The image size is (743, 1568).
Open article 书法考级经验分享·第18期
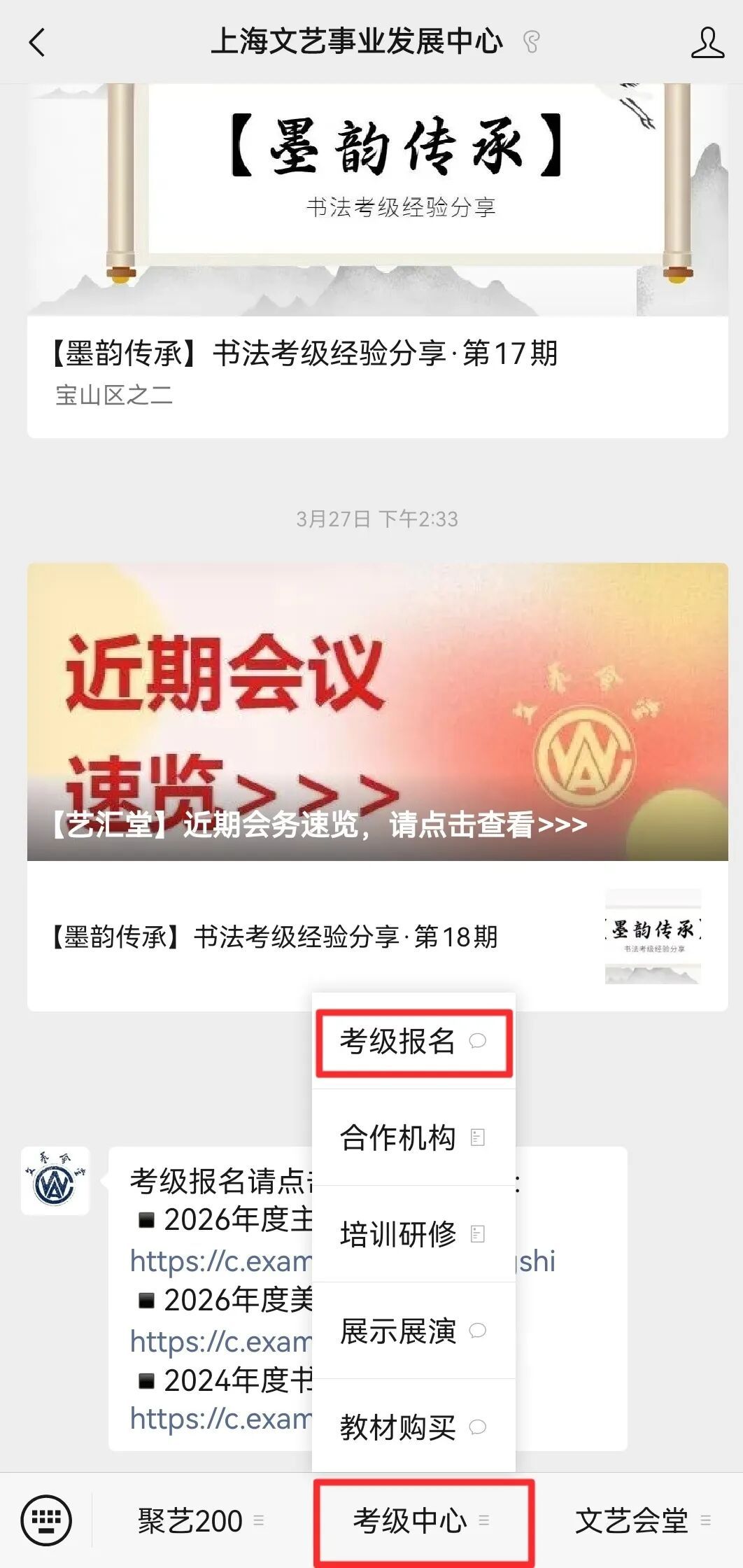click(x=274, y=937)
